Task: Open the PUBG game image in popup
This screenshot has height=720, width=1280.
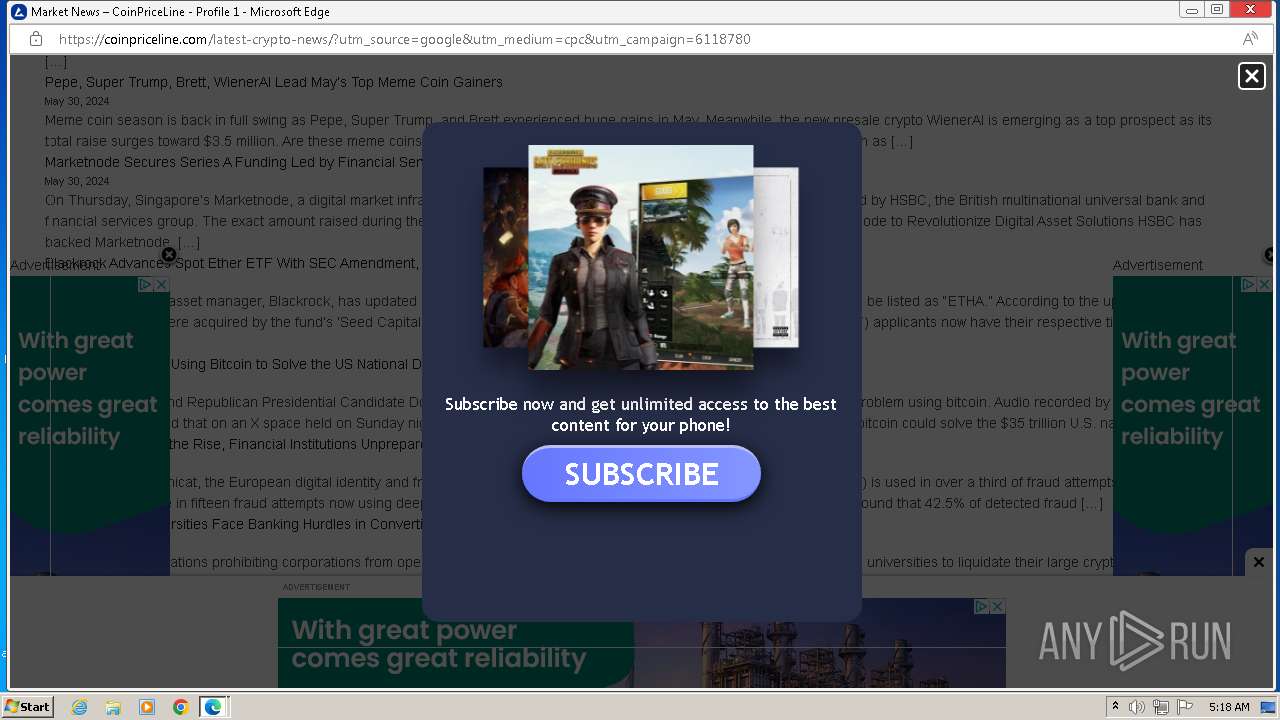Action: (641, 257)
